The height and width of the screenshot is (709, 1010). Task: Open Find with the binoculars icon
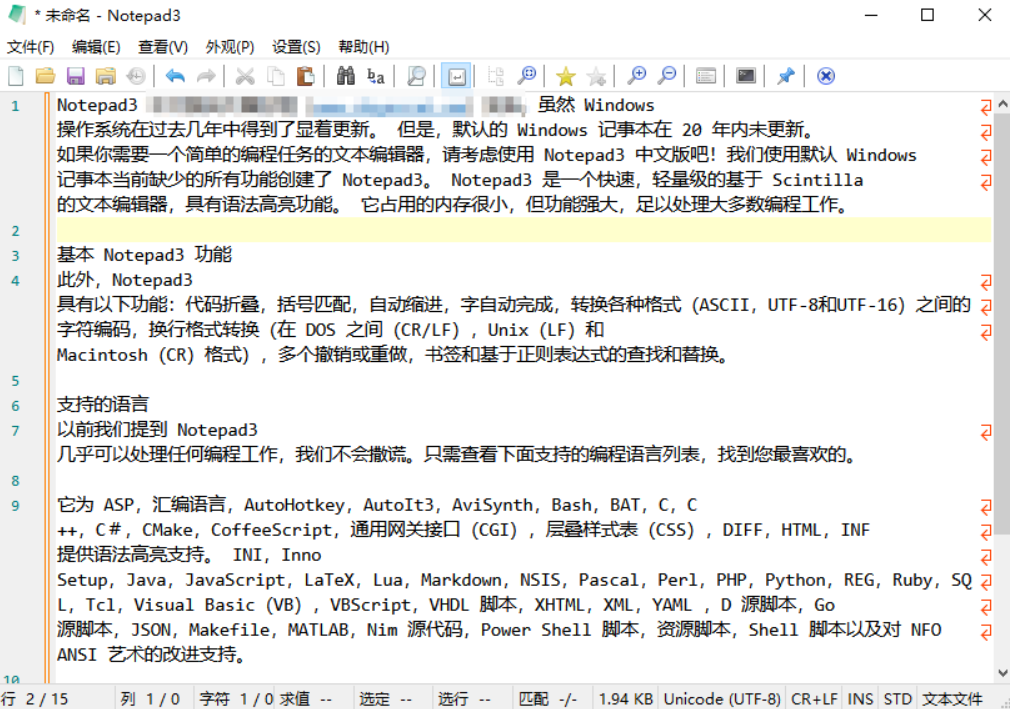click(346, 76)
